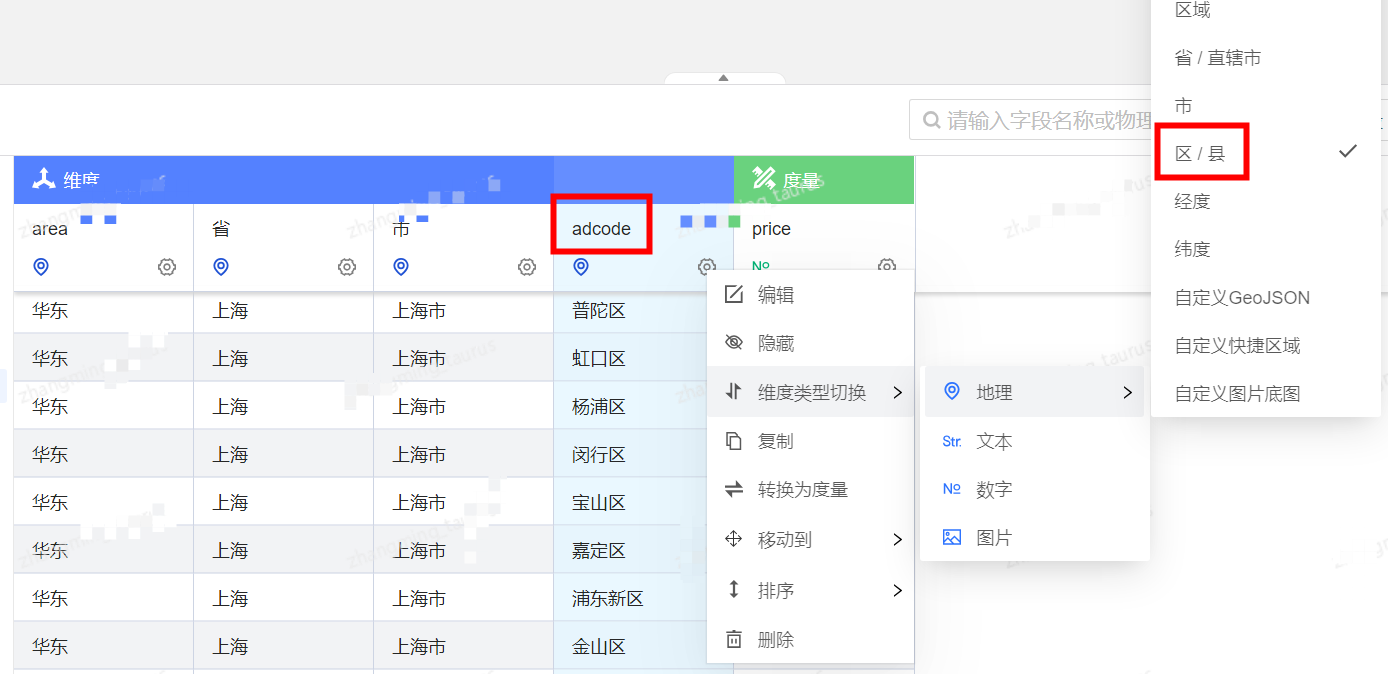
Task: Choose 编辑 from the context menu
Action: tap(775, 295)
